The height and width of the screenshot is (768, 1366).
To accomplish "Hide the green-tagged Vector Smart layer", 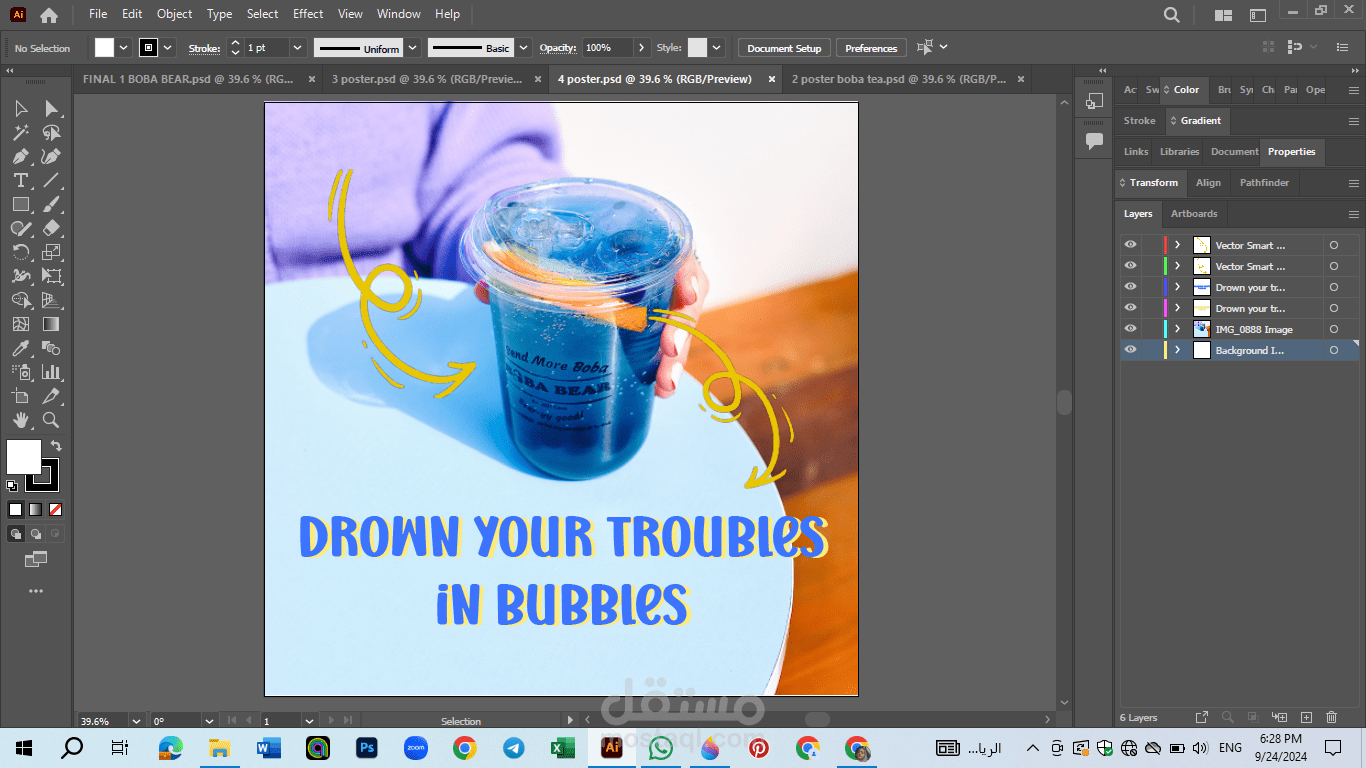I will [x=1130, y=266].
